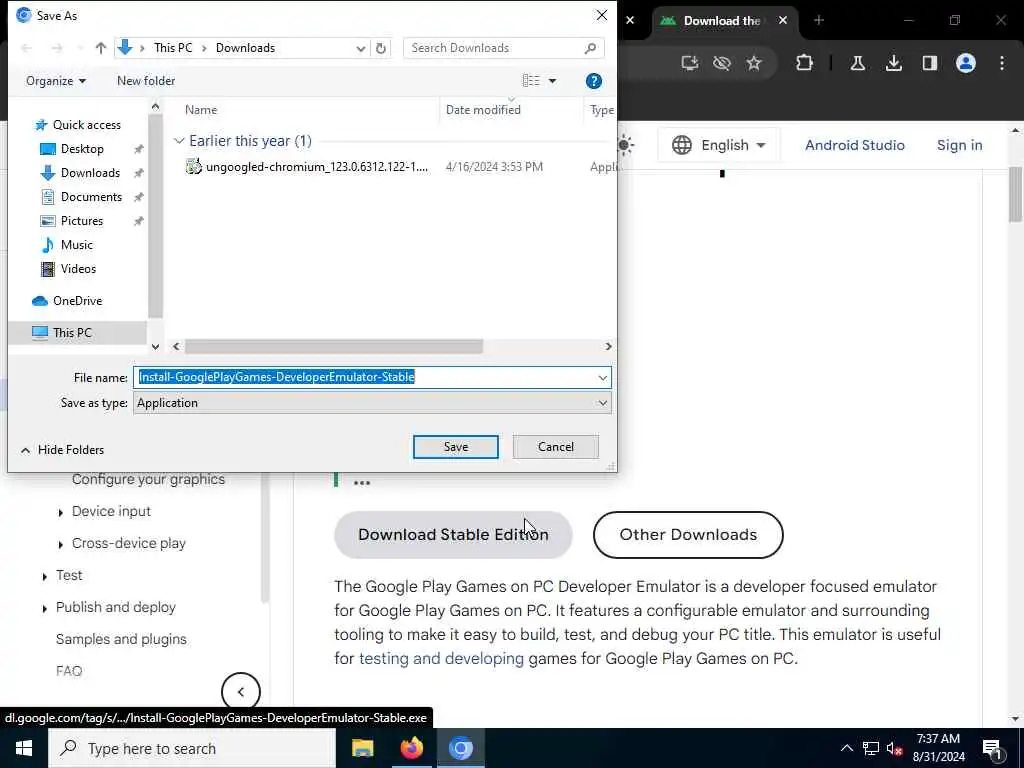Screen dimensions: 1024x768
Task: Open Configure your graphics page
Action: point(148,479)
